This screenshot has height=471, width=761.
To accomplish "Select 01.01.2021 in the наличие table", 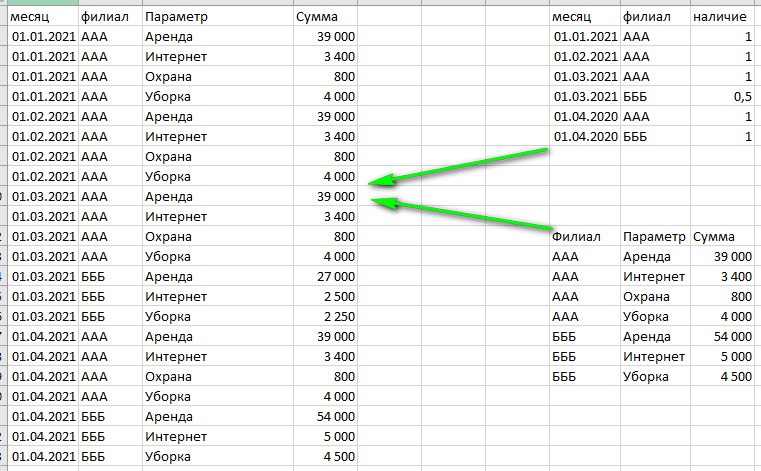I will (585, 37).
